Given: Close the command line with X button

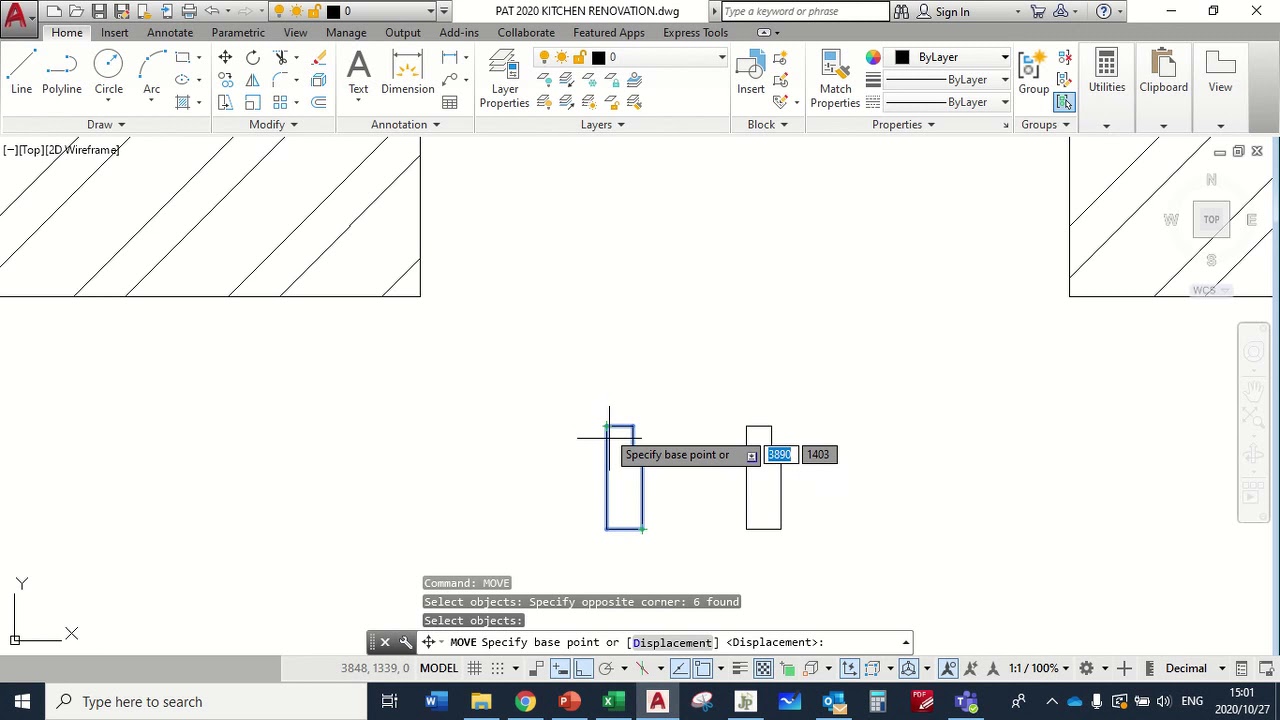Looking at the screenshot, I should point(385,642).
